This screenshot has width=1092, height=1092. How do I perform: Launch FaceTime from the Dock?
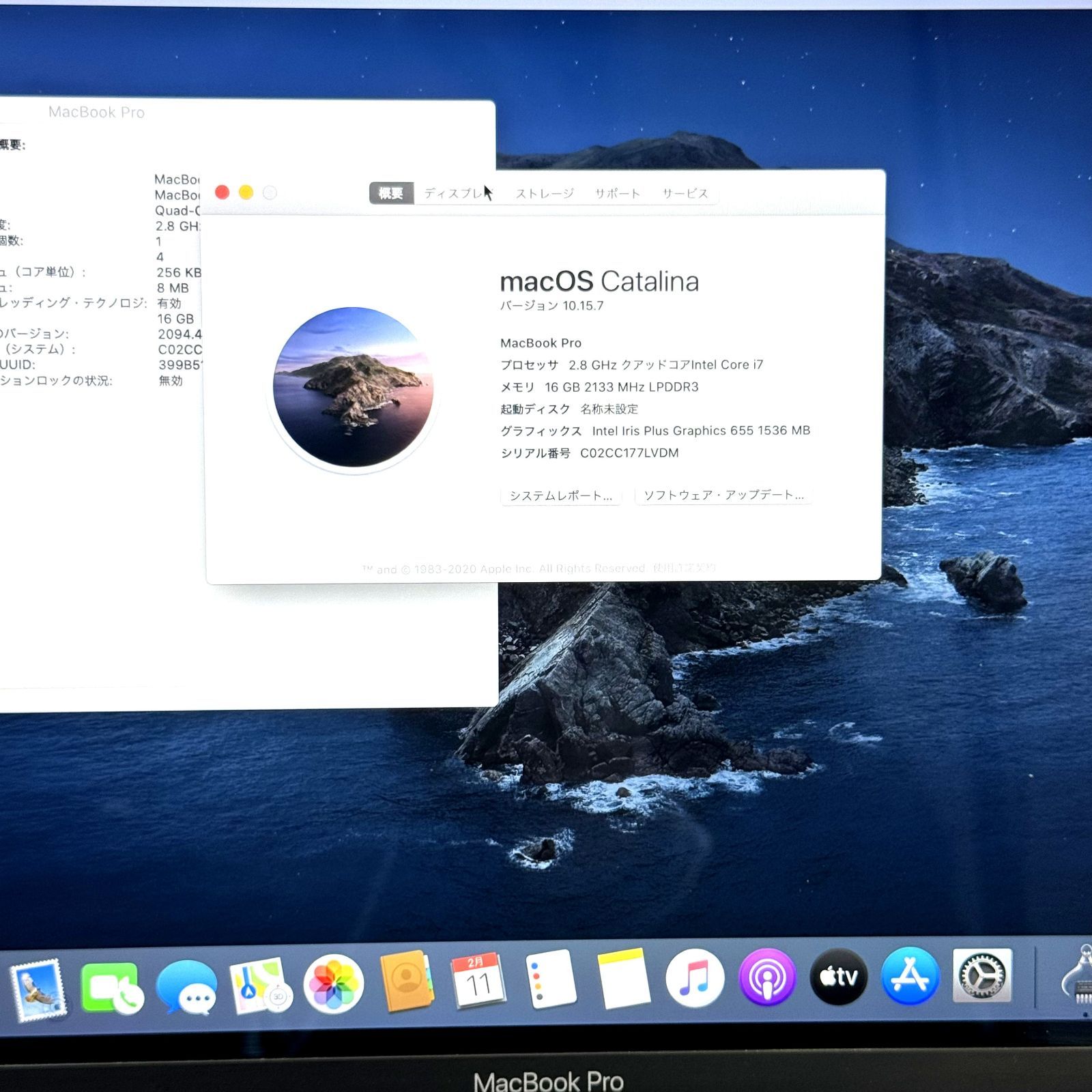click(x=112, y=988)
